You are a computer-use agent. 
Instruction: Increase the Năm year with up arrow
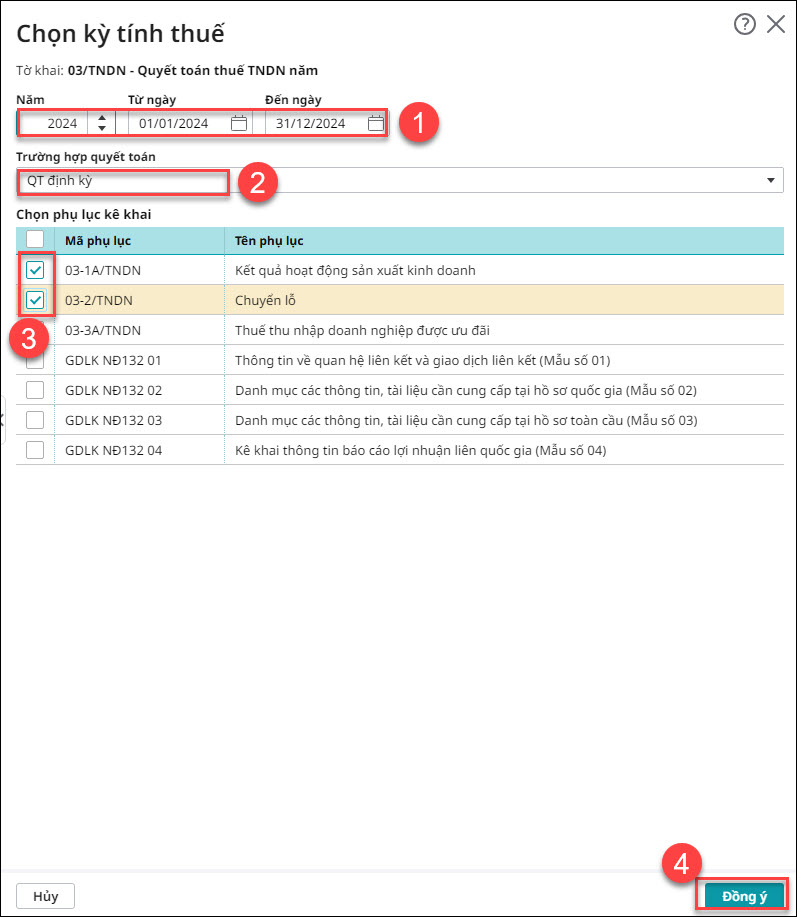102,118
